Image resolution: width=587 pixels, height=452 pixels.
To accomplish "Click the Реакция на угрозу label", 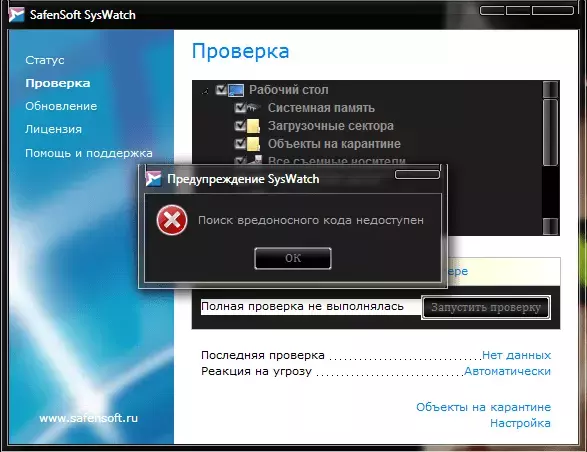I will coord(256,371).
